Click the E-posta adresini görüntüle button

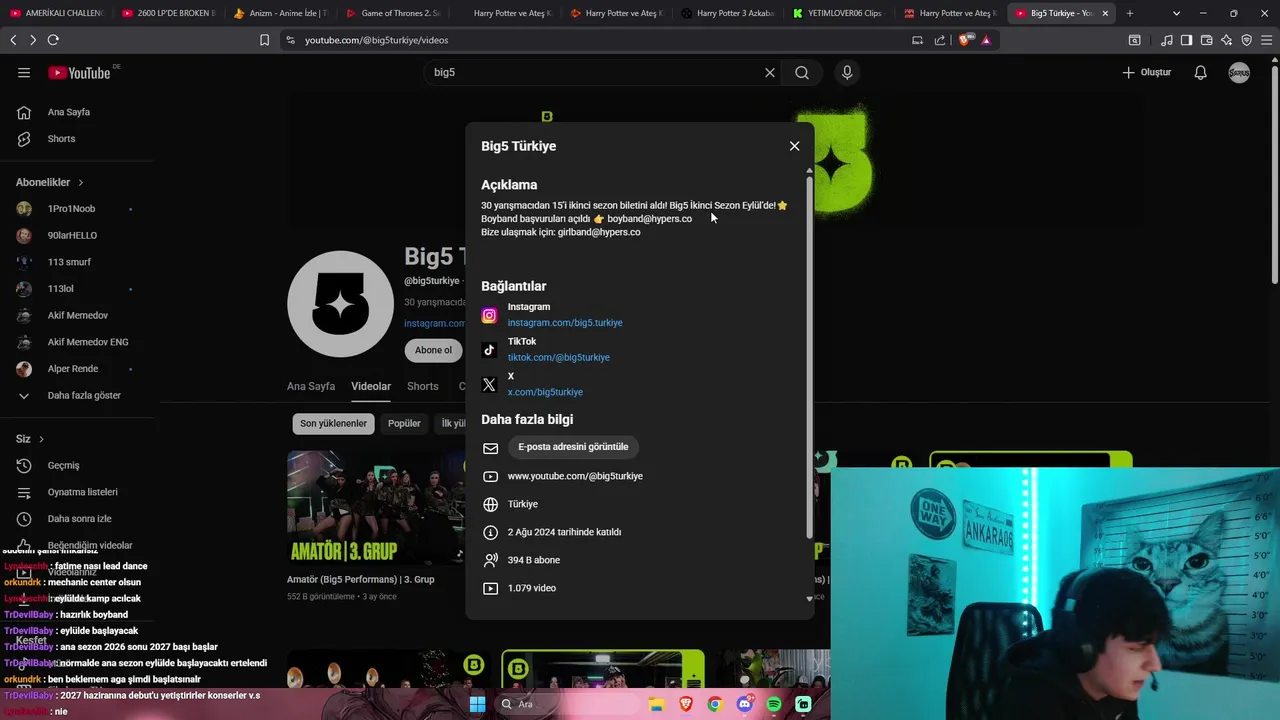pyautogui.click(x=573, y=447)
